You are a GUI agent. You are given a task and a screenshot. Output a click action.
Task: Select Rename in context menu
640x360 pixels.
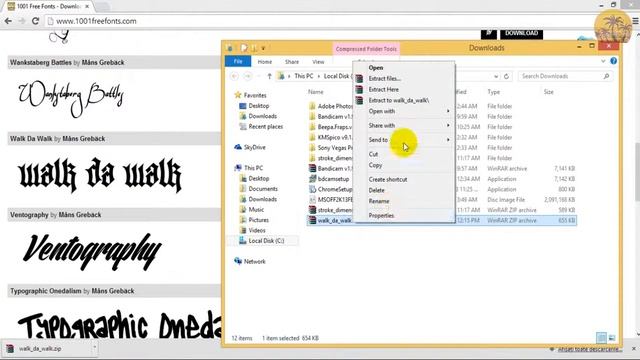379,201
